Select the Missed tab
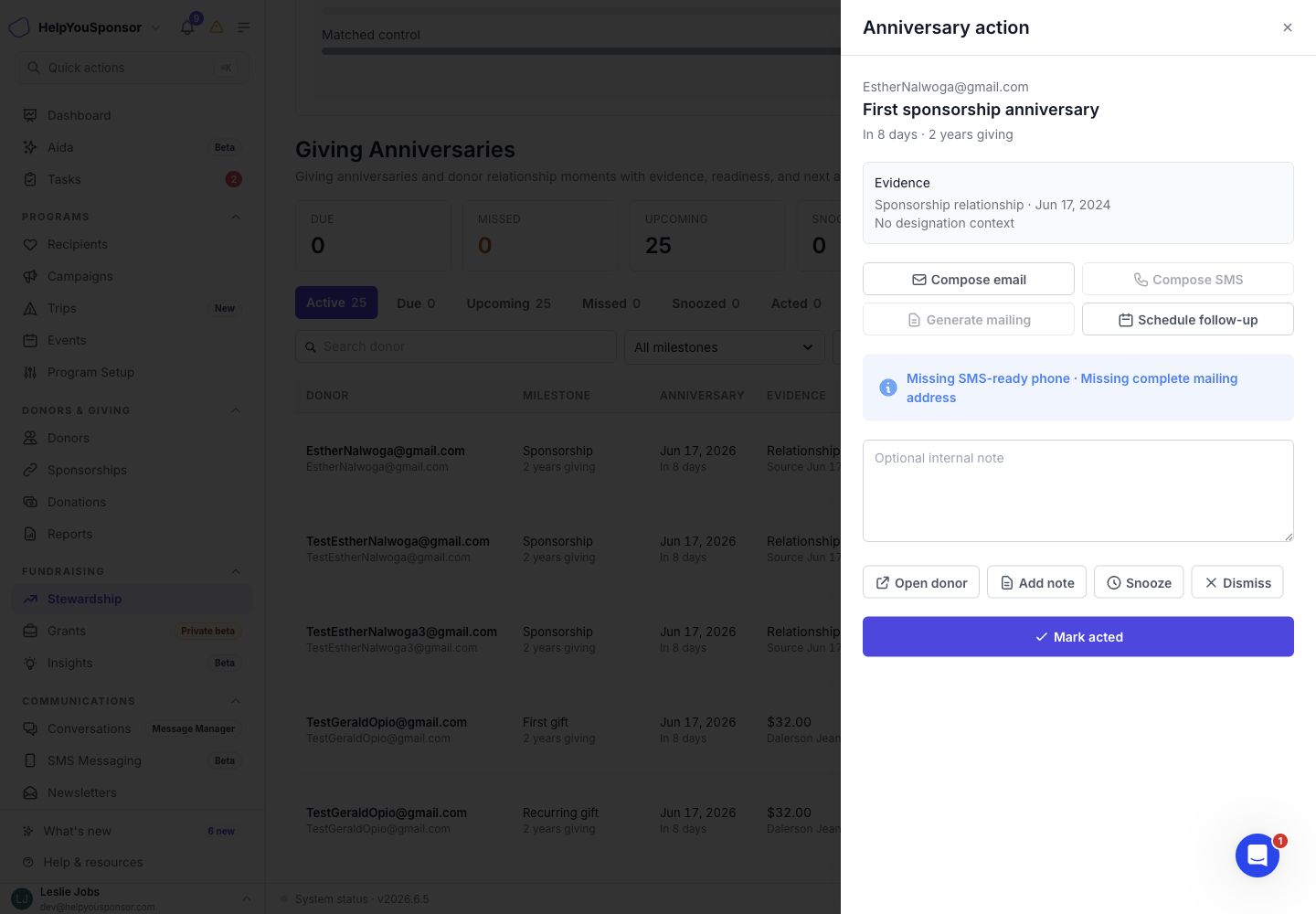This screenshot has width=1316, height=914. pos(611,303)
